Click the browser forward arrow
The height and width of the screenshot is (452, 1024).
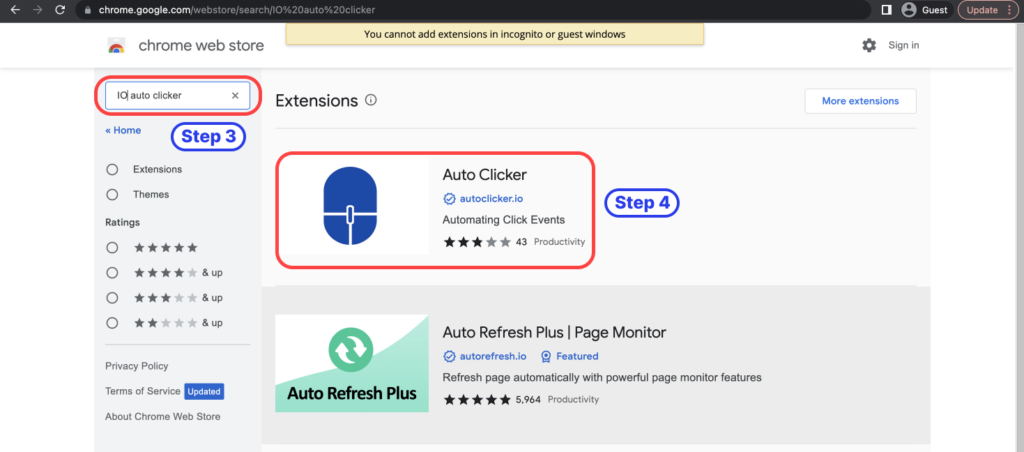(37, 10)
